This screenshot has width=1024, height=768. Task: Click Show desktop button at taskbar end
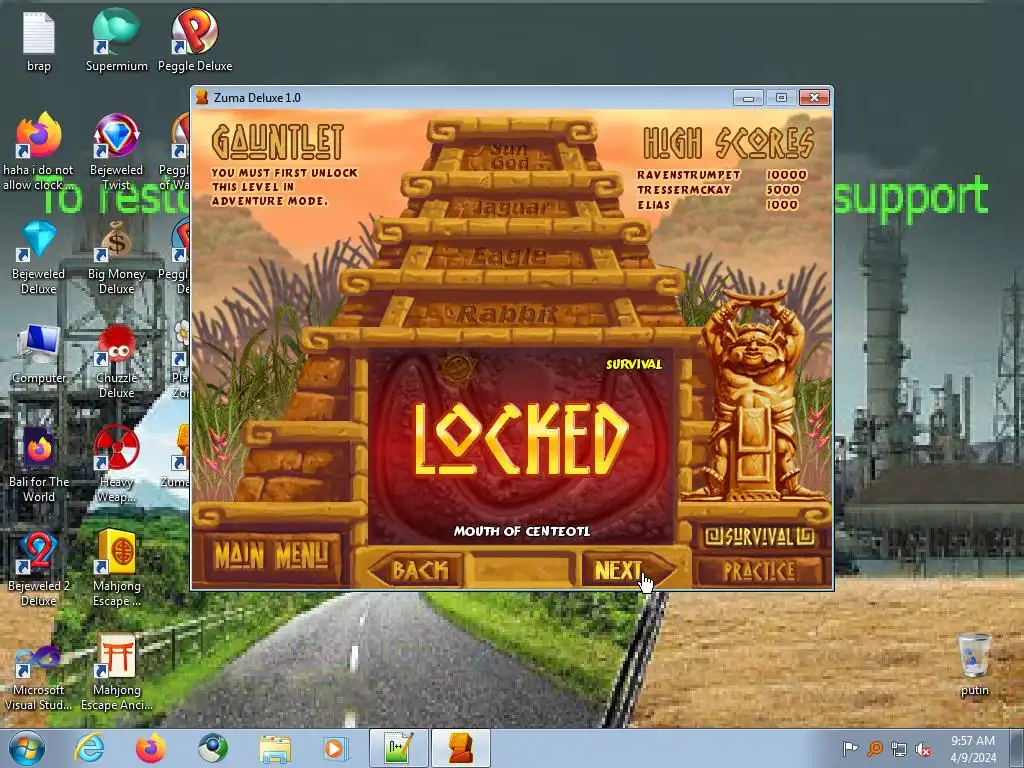(x=1017, y=748)
